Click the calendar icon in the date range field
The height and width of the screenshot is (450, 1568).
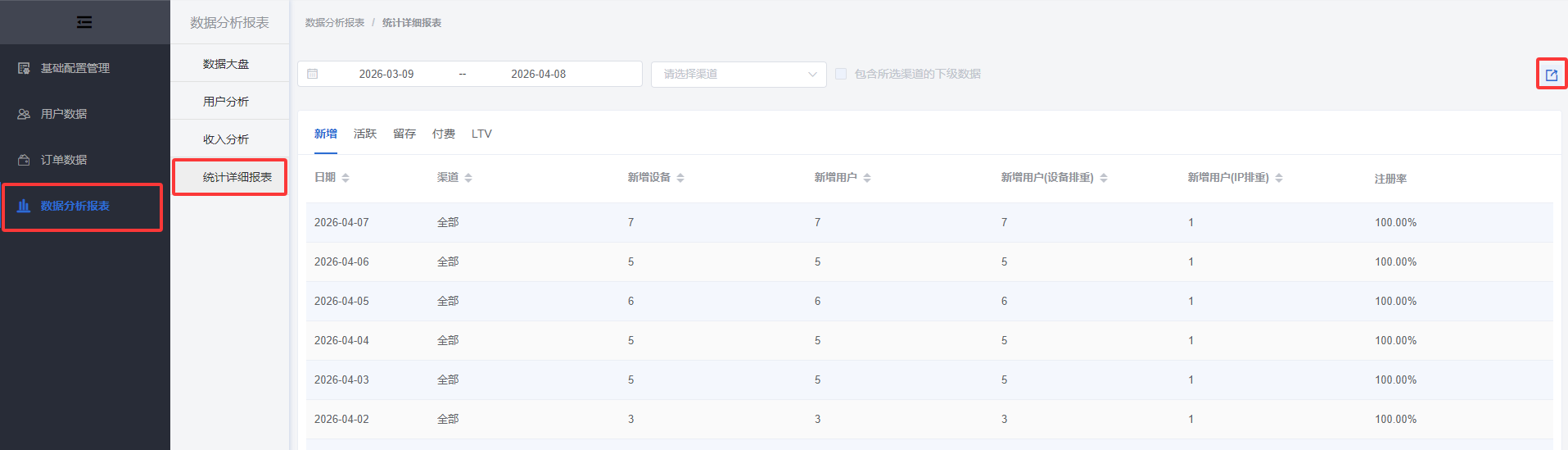pyautogui.click(x=313, y=74)
